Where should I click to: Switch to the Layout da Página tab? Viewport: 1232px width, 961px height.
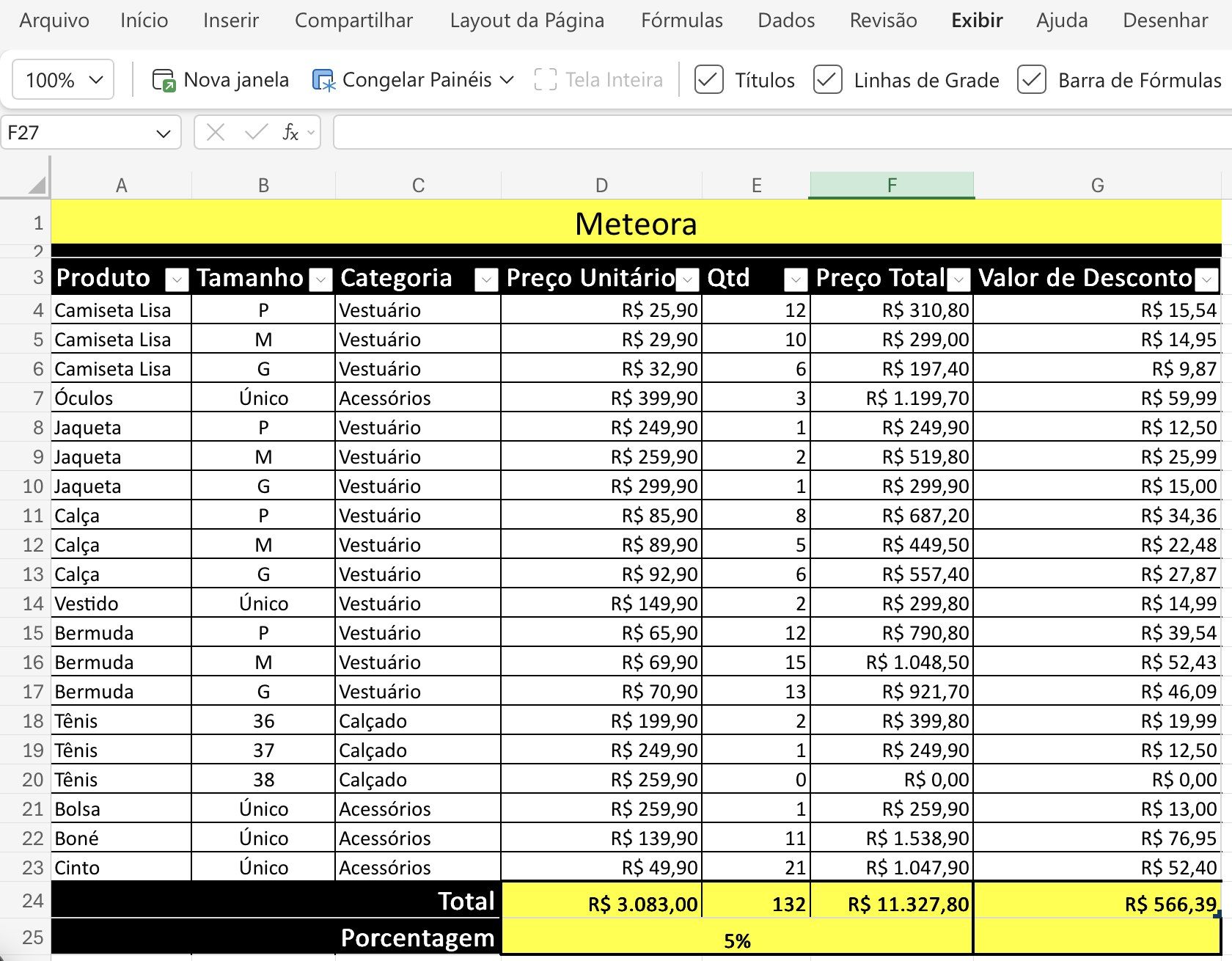coord(527,21)
